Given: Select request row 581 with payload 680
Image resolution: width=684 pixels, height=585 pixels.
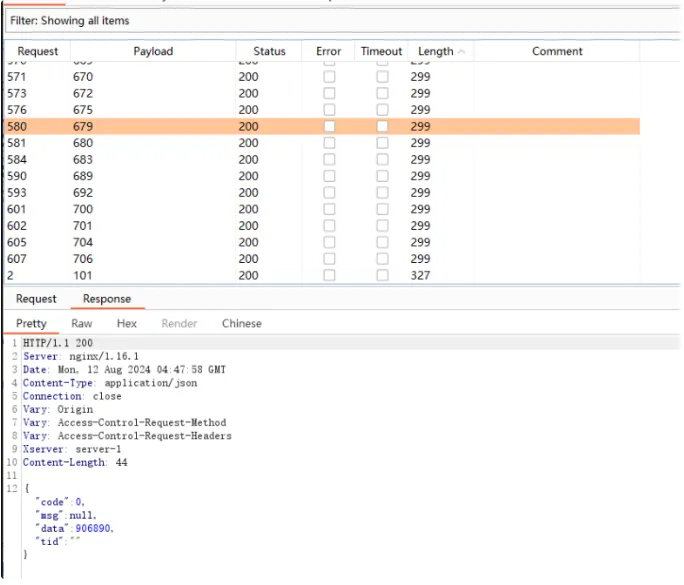Looking at the screenshot, I should [322, 143].
